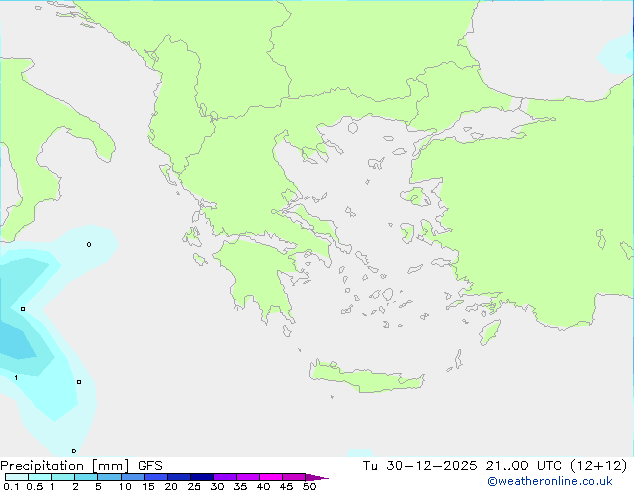Click the 45–50 mm legend color swatch

294,477
